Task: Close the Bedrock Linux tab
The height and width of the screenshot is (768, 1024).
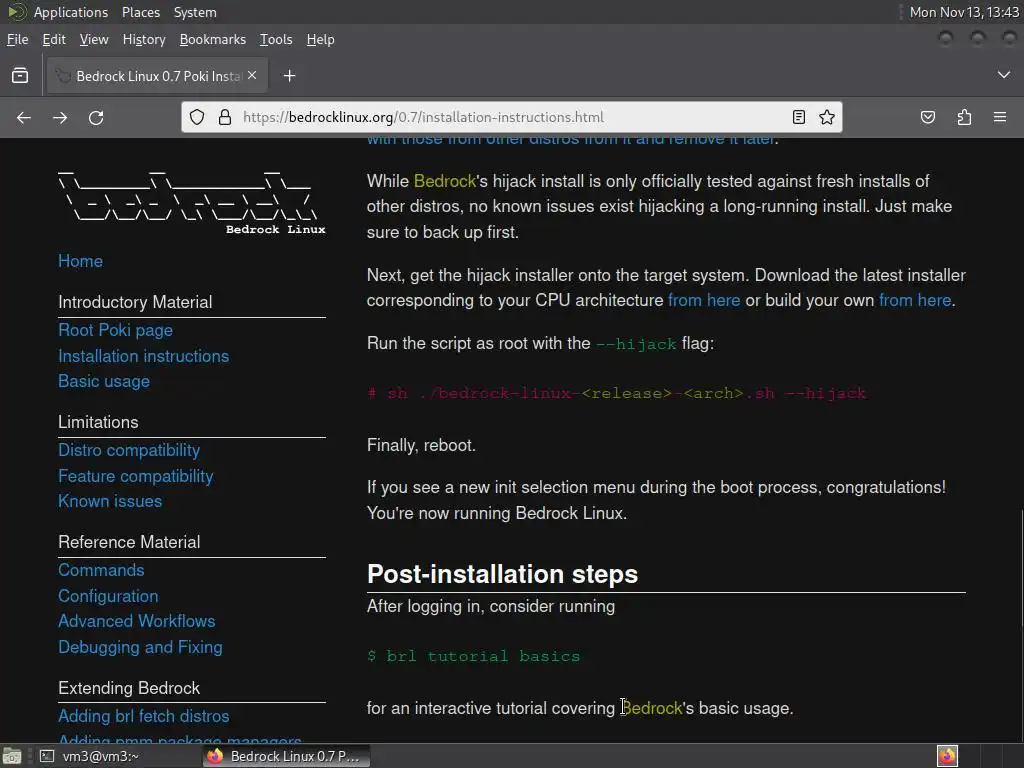Action: pyautogui.click(x=252, y=76)
